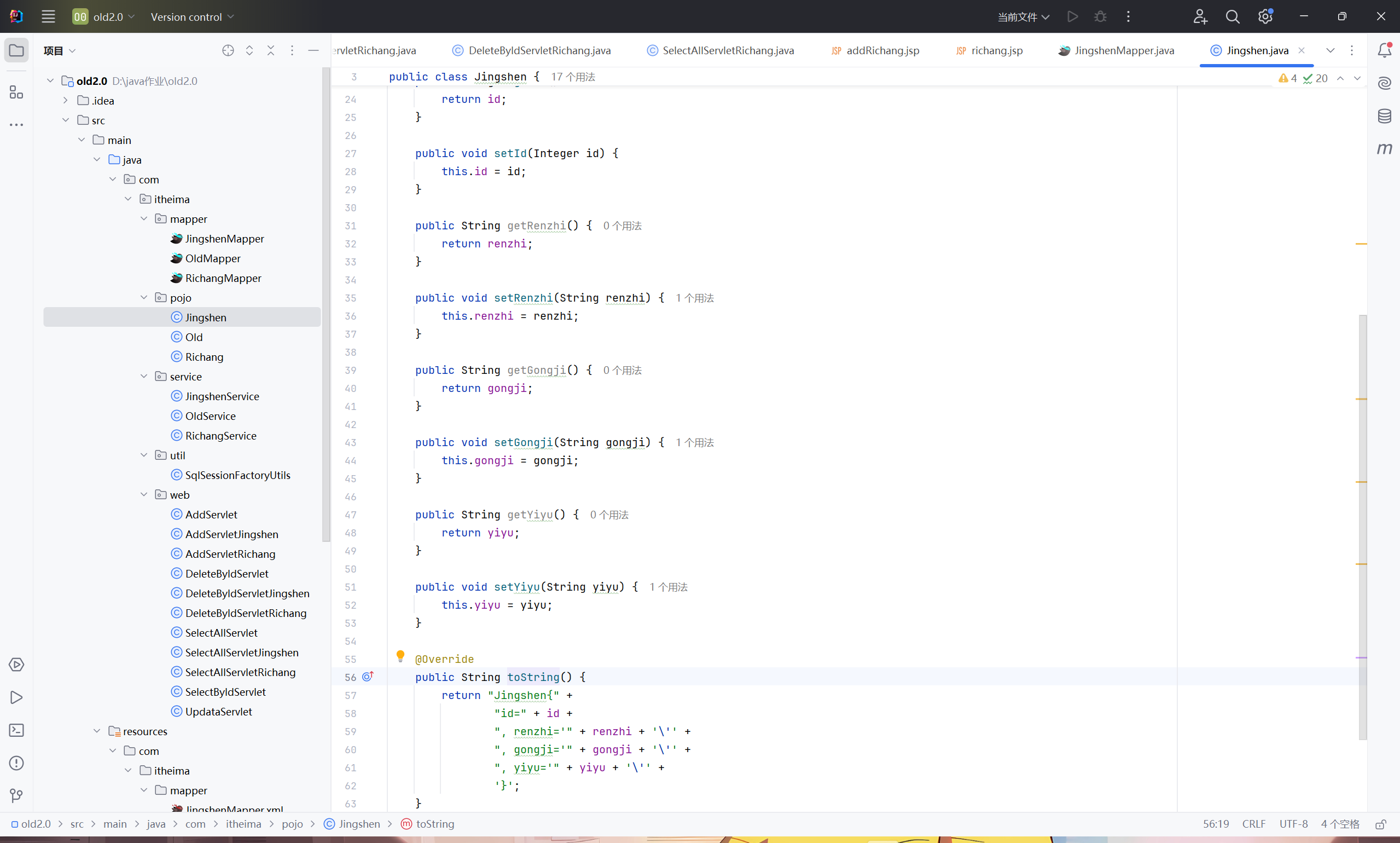
Task: Open the Database tool window icon
Action: coord(1384,117)
